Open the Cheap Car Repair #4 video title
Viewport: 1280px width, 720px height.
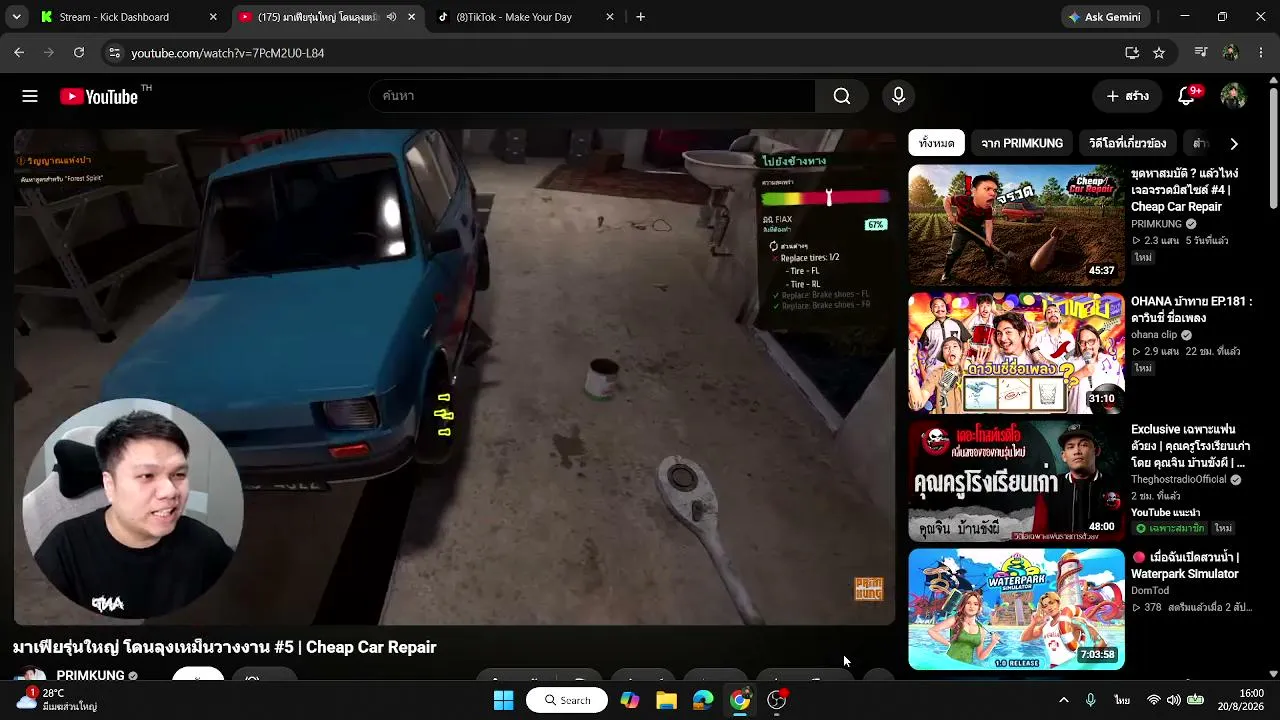[x=1185, y=190]
